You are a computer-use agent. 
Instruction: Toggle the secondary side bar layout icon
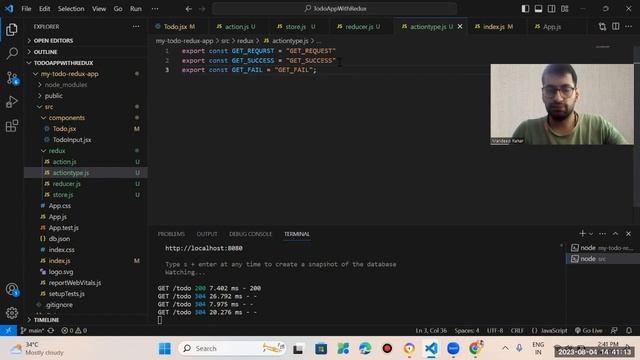[x=551, y=9]
